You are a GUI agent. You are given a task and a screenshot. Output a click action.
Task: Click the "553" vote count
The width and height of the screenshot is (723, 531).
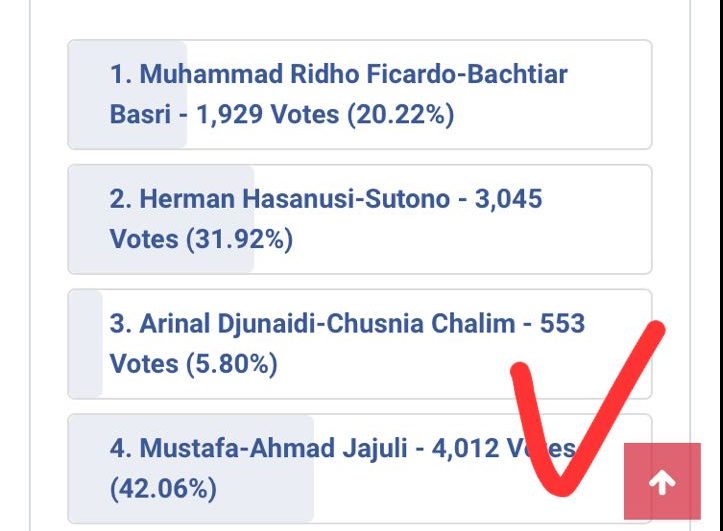[x=562, y=324]
